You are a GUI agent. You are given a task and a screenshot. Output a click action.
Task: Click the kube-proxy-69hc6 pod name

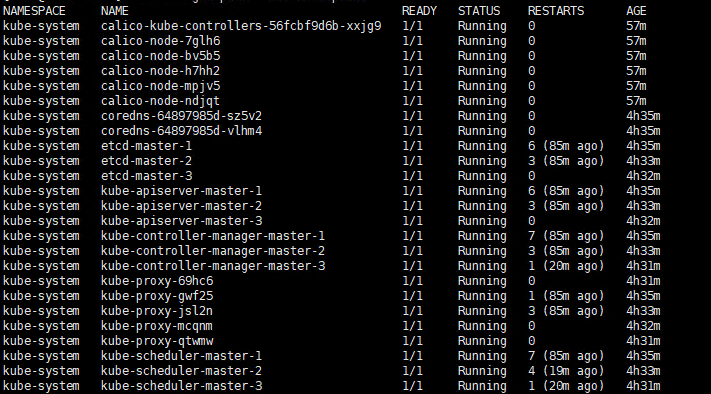click(x=157, y=281)
